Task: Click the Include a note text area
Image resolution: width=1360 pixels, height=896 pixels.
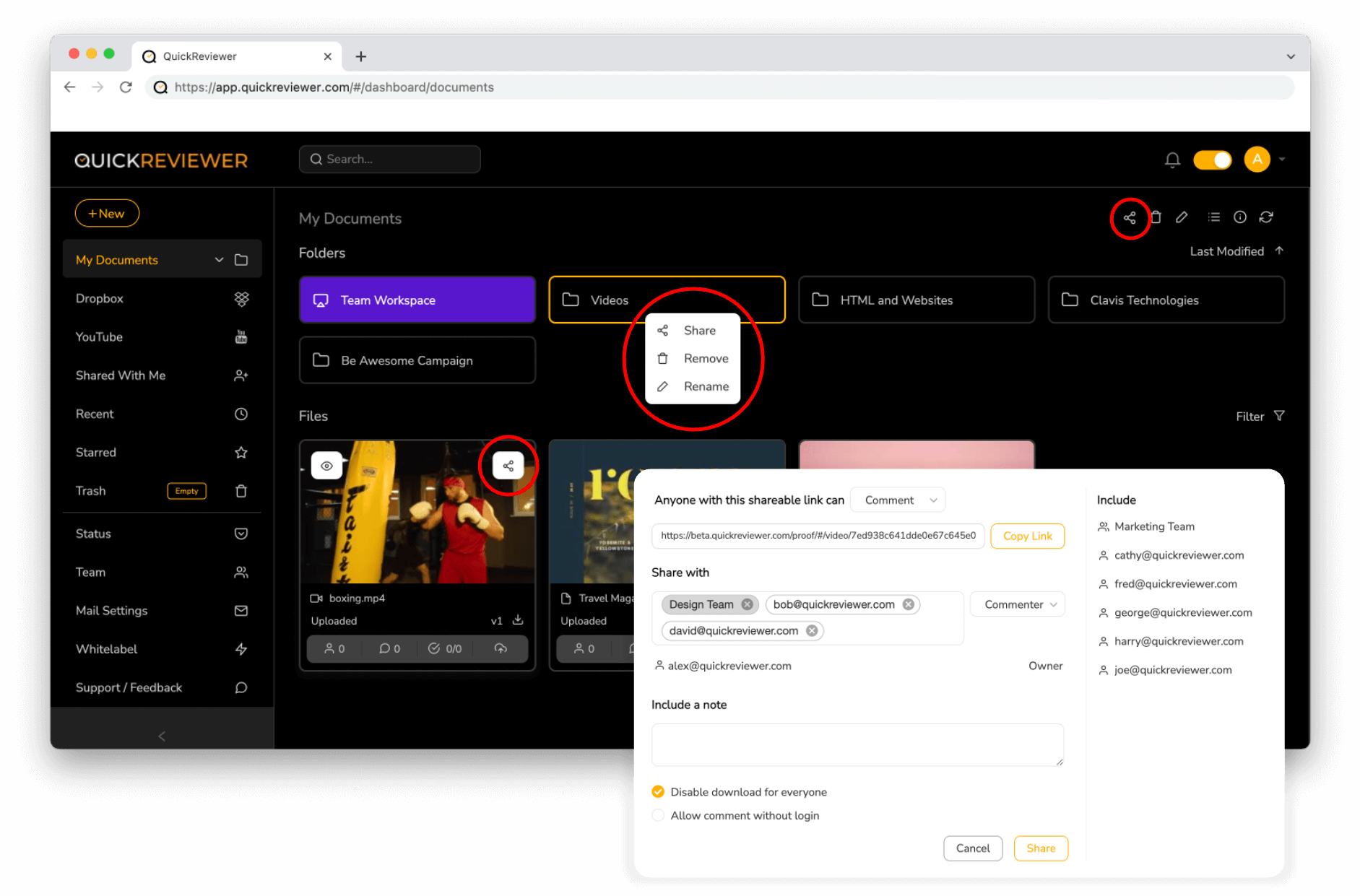Action: click(x=857, y=744)
